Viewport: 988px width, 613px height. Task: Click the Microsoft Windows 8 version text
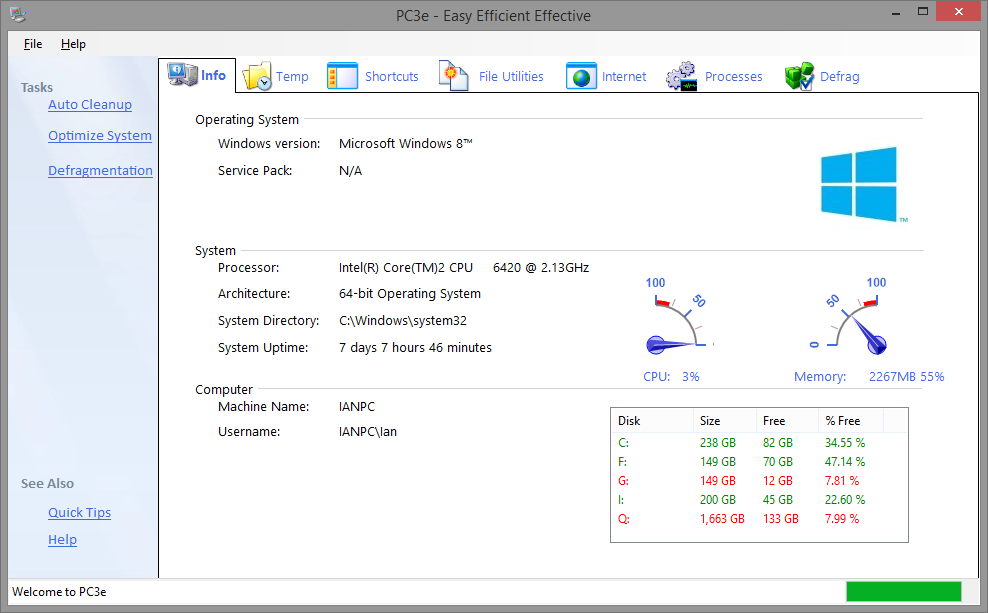click(x=406, y=144)
